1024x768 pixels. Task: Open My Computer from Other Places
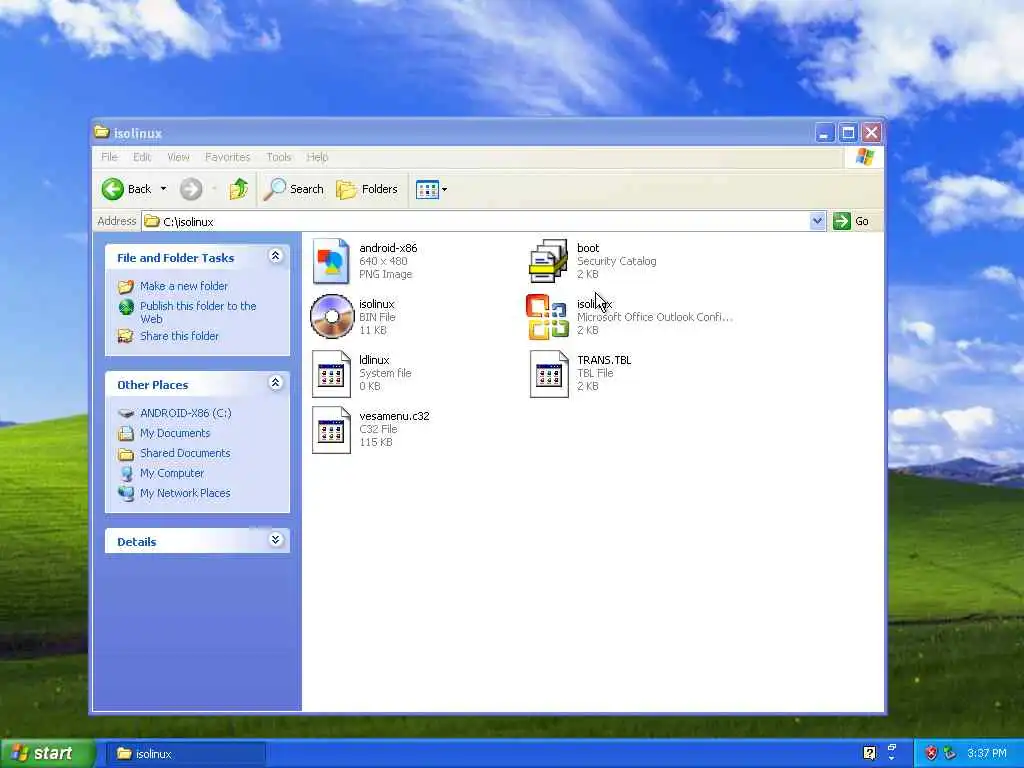172,473
